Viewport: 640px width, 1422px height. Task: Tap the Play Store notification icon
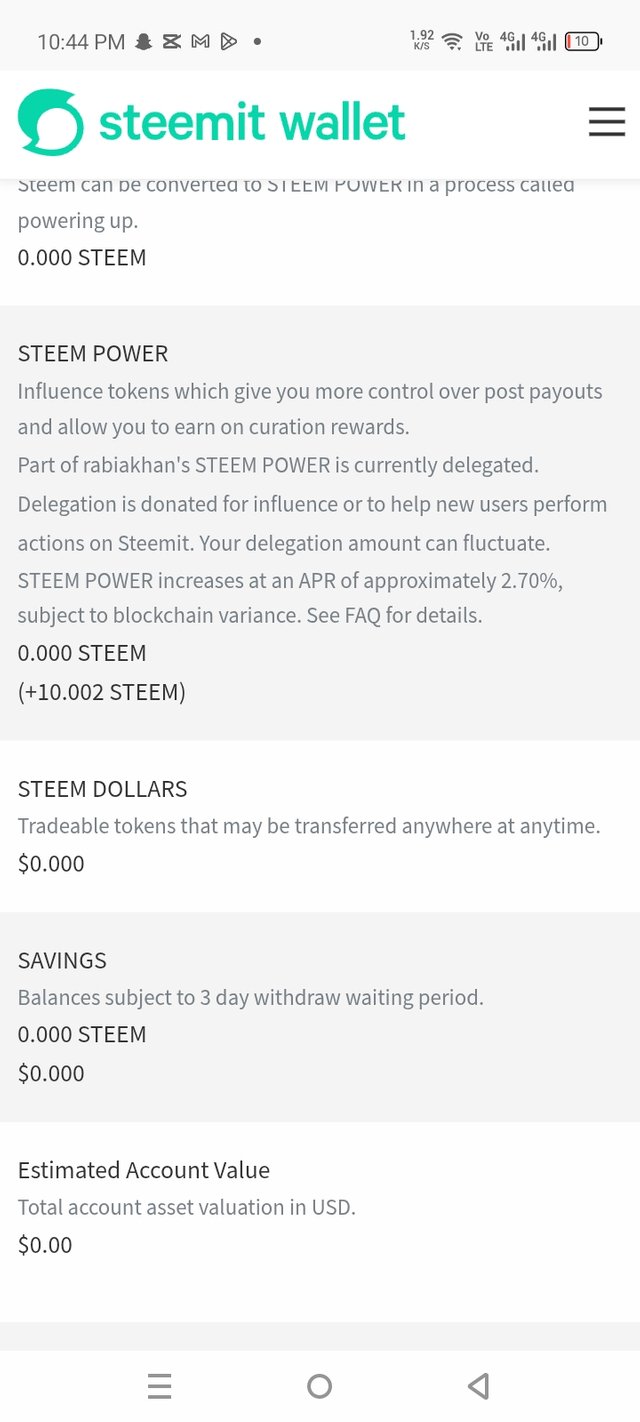(x=229, y=42)
